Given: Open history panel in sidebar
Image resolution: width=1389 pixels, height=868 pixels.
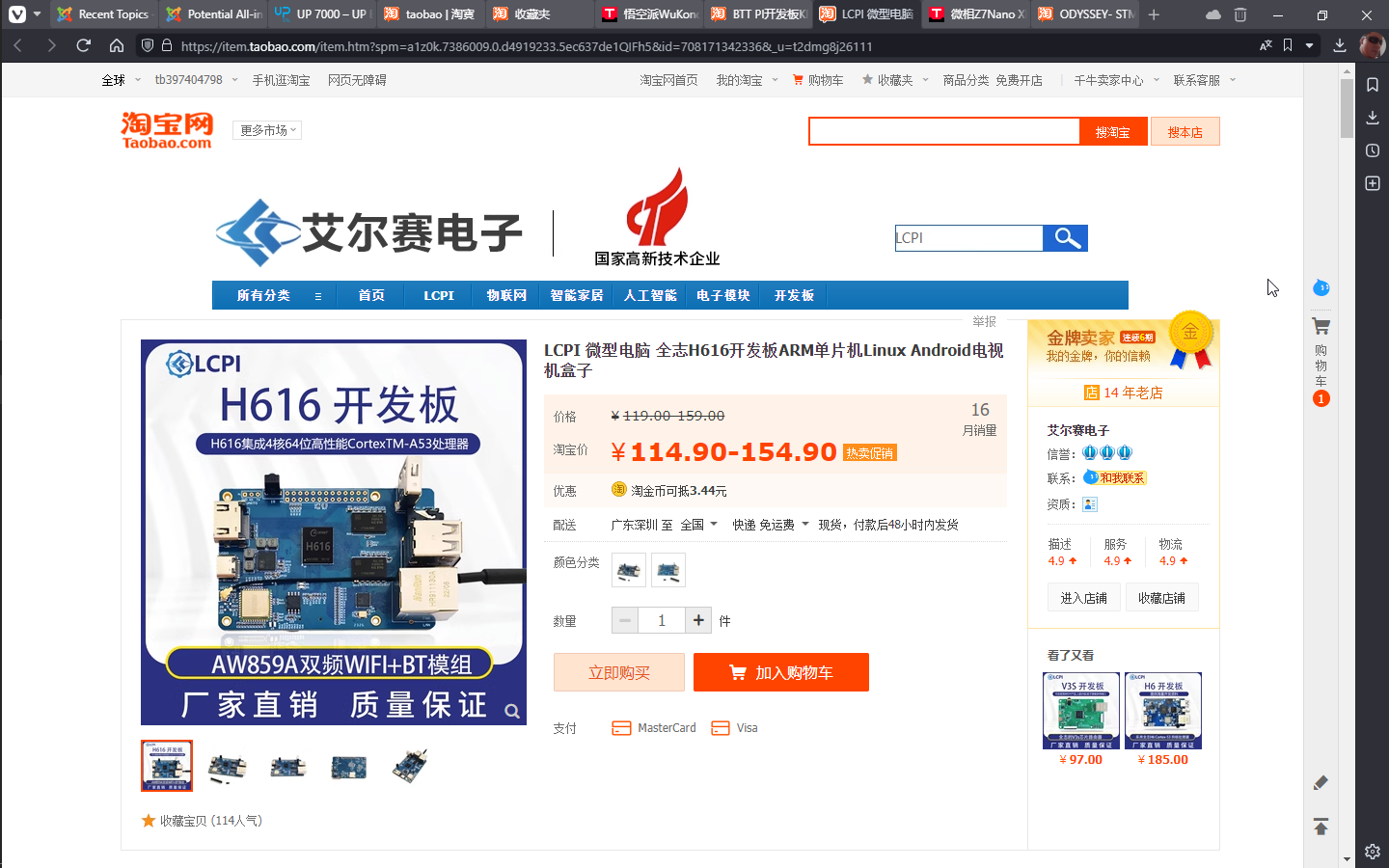Looking at the screenshot, I should pos(1373,150).
